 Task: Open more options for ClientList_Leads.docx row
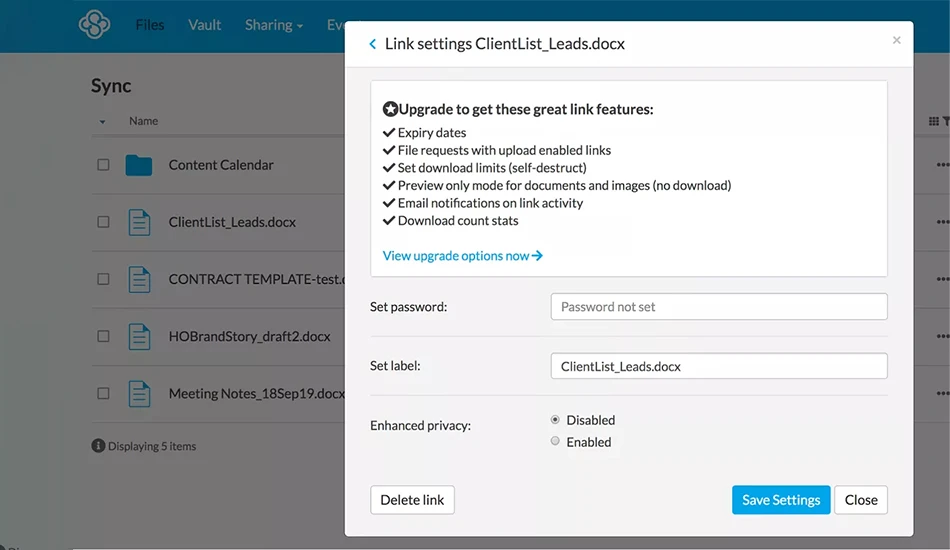pos(943,222)
